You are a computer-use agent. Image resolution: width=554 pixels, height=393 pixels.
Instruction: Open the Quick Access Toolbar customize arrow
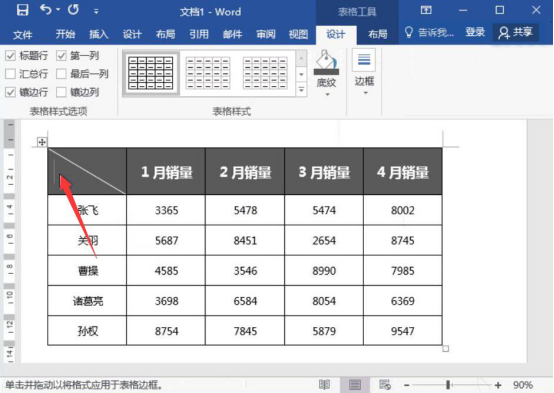point(96,11)
